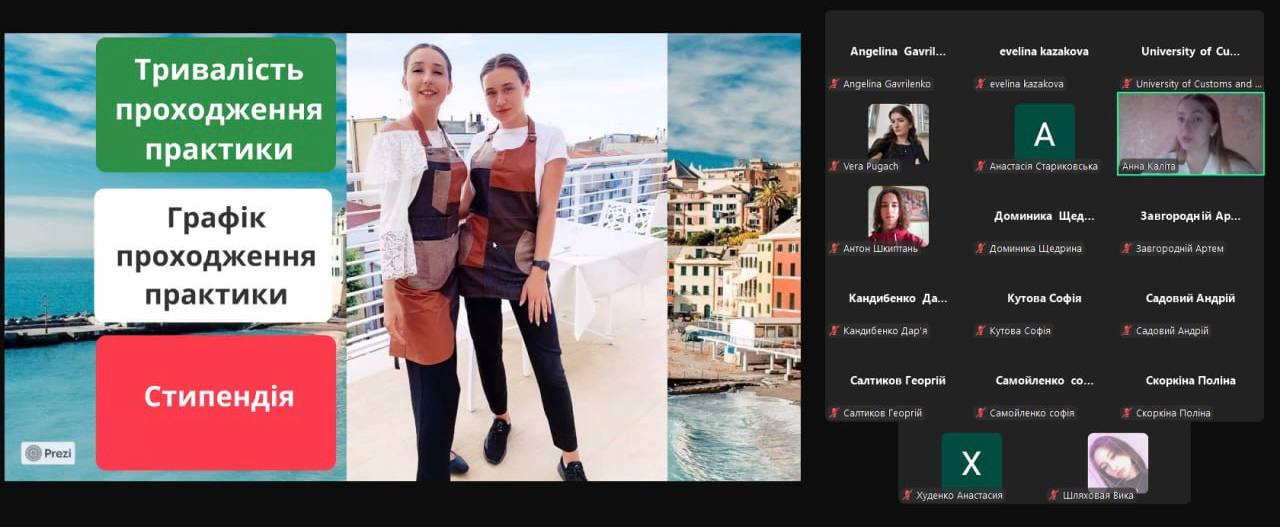Click the green 'X' avatar of Худенко Анастасия
Screen dimensions: 1280x527
(x=971, y=462)
